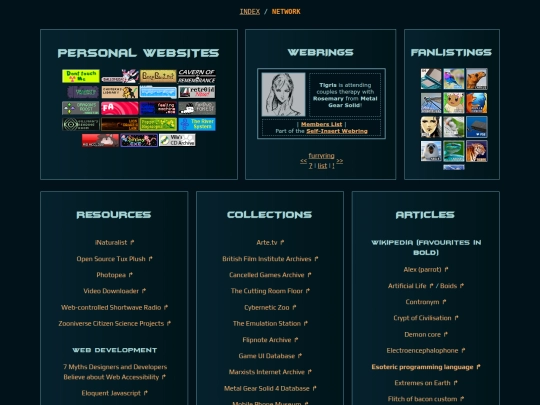
Task: Open British Film Institute Archives link
Action: pos(270,259)
